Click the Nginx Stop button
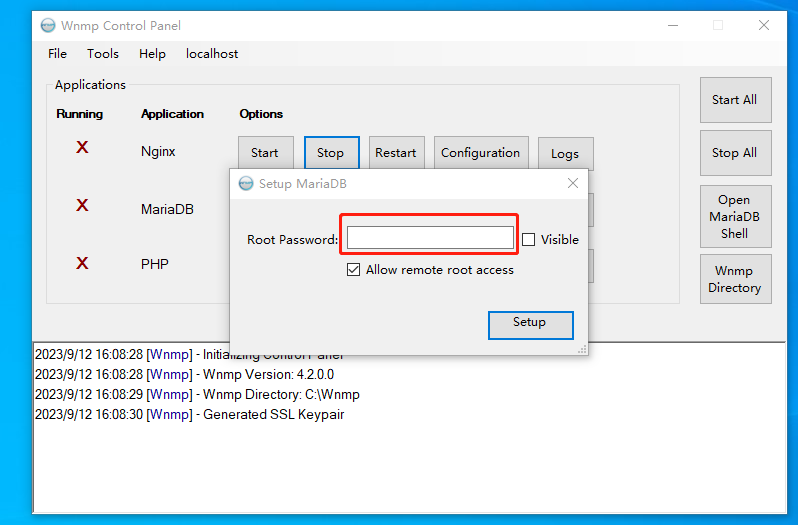The height and width of the screenshot is (525, 798). (331, 153)
